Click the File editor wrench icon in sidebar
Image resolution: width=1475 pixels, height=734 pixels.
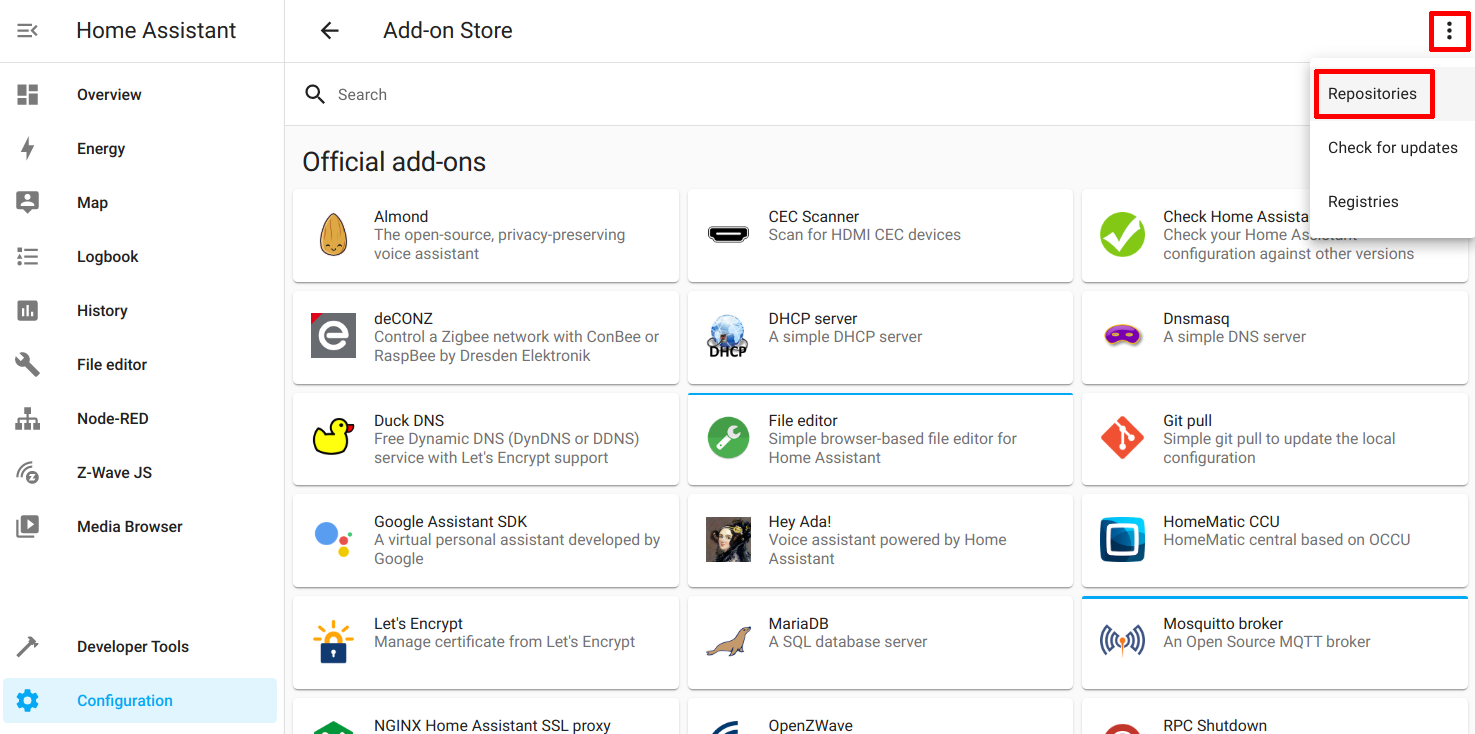pos(28,364)
